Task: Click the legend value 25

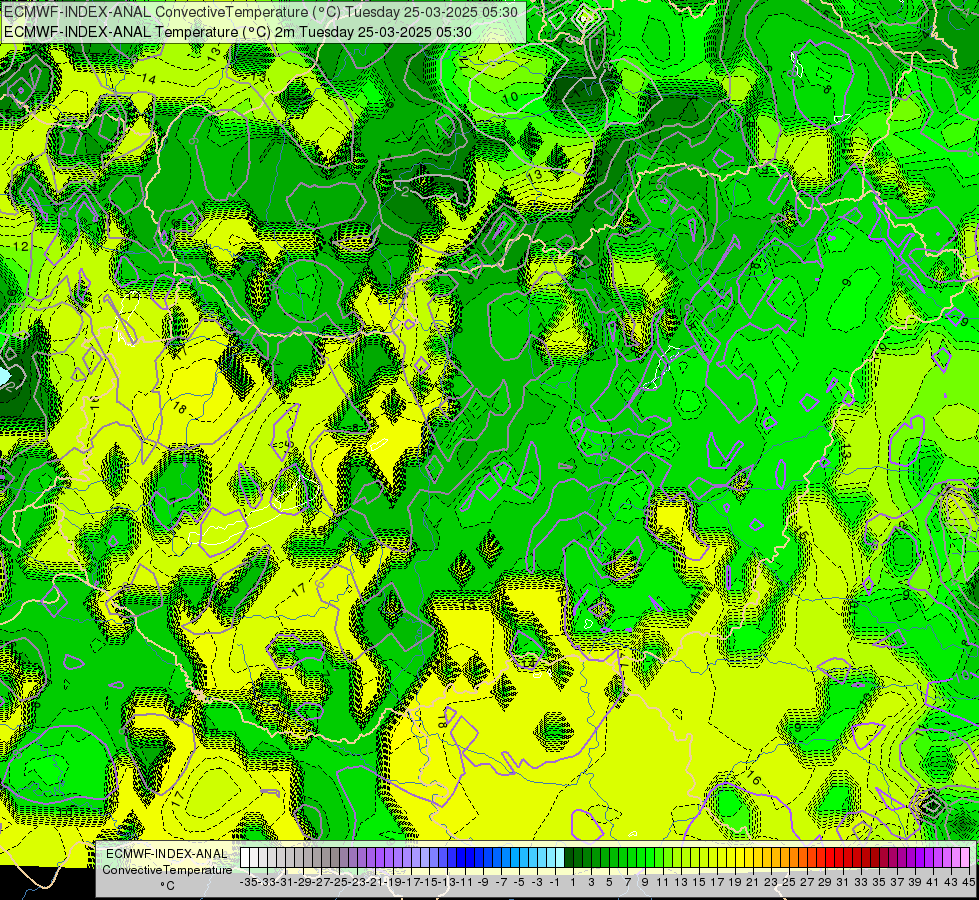Action: pyautogui.click(x=789, y=882)
